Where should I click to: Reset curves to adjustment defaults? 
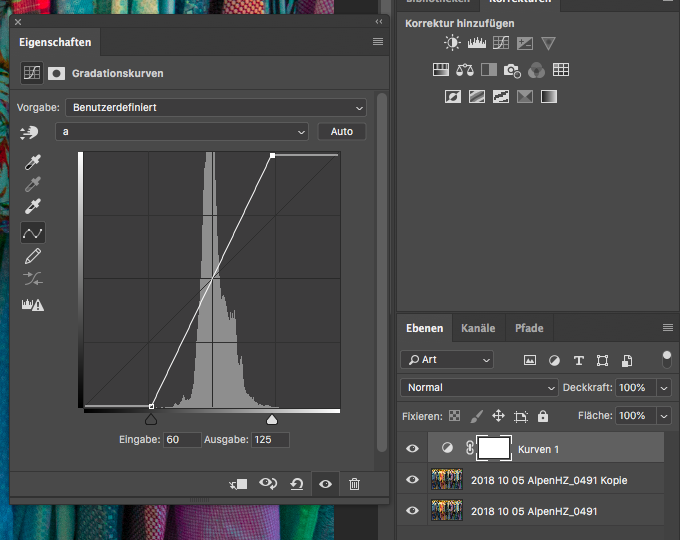pos(297,484)
